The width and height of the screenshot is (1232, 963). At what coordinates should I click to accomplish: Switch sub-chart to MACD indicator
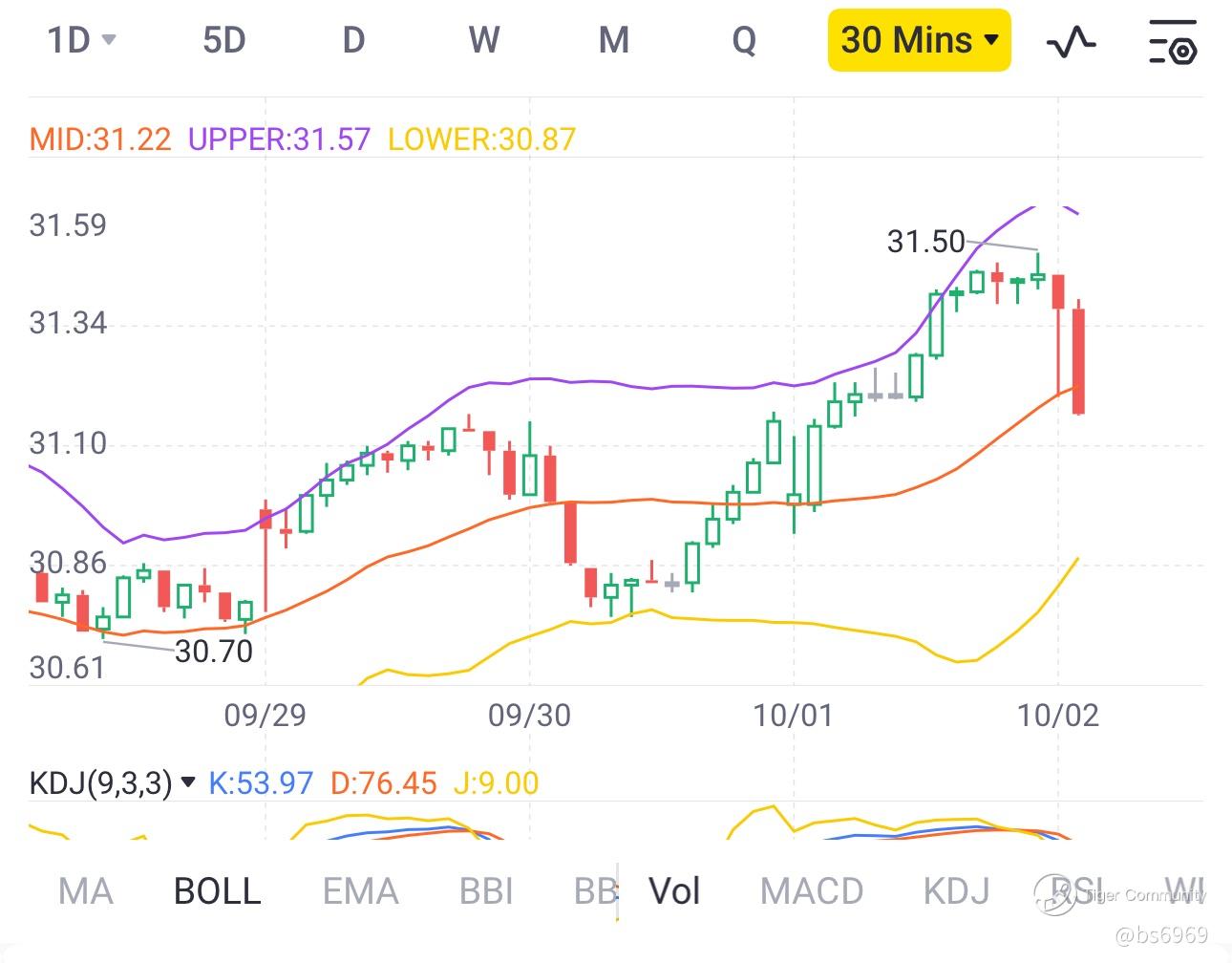[812, 891]
